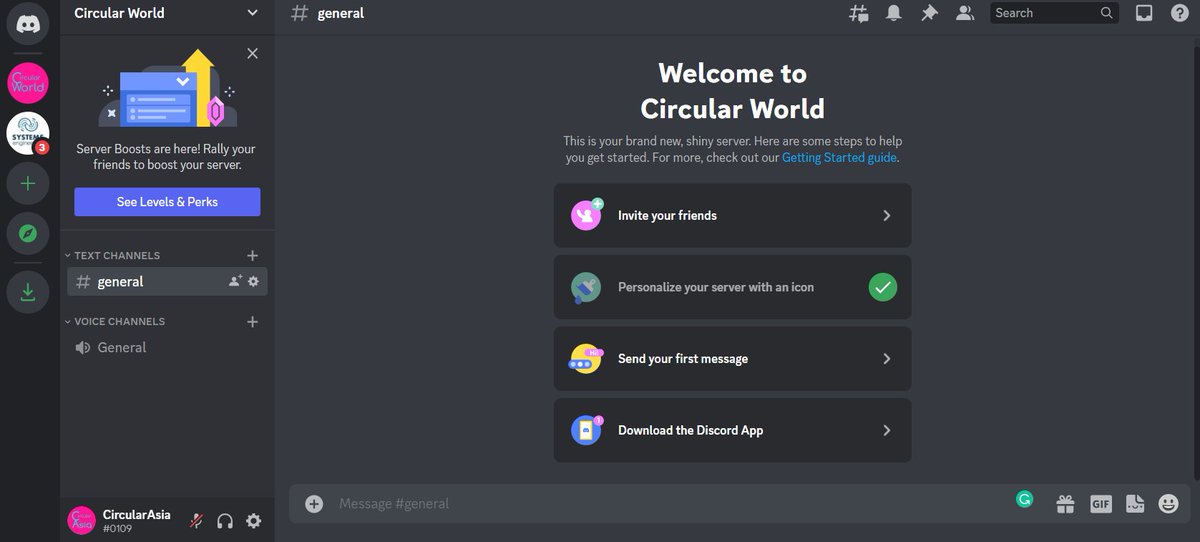Create a new voice channel with plus
The height and width of the screenshot is (542, 1200).
(x=252, y=321)
